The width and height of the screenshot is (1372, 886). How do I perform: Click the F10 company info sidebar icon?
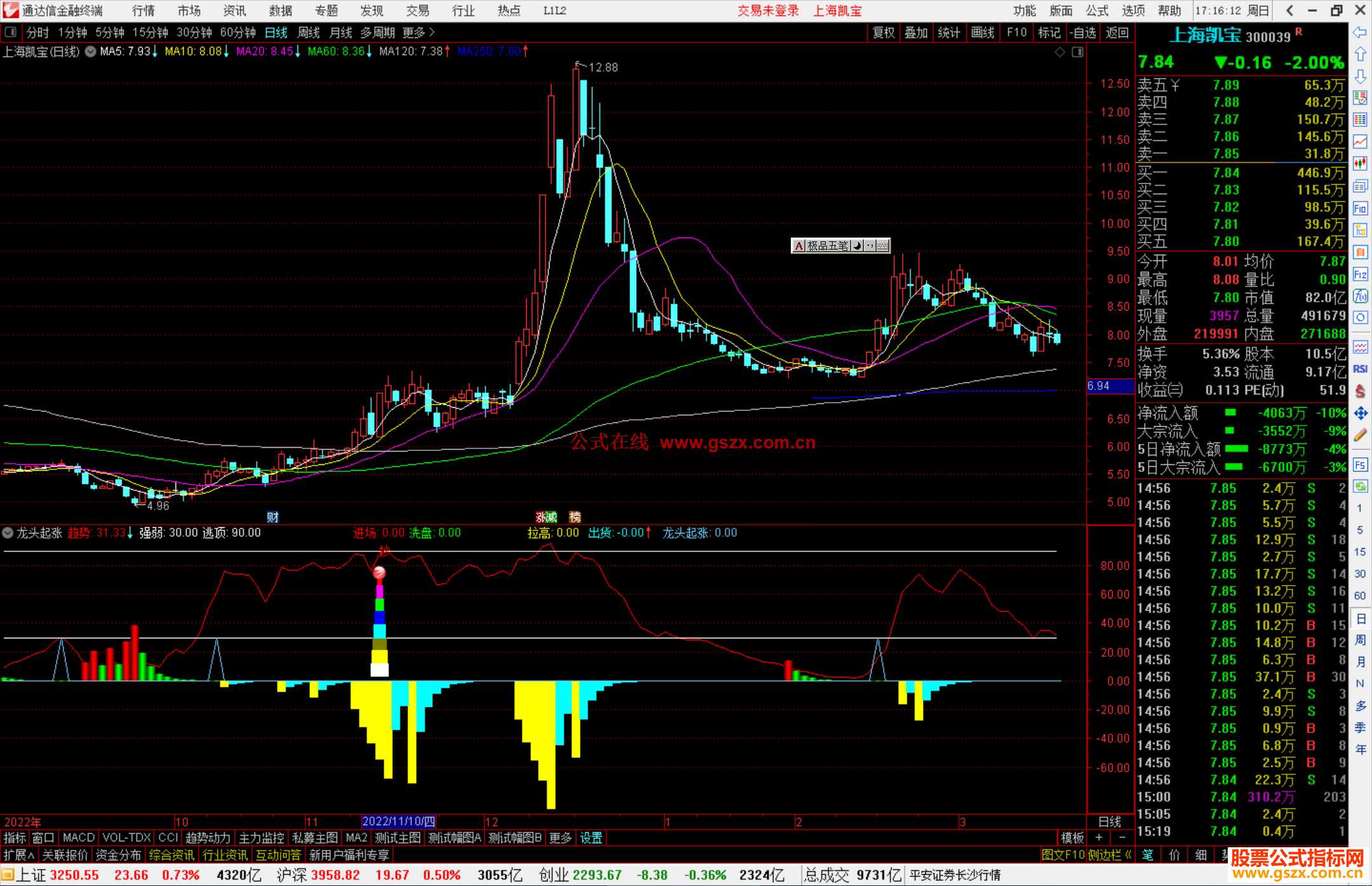coord(1360,208)
